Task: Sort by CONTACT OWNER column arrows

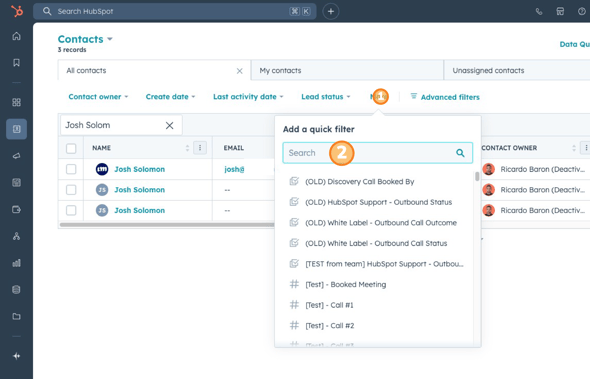Action: 574,148
